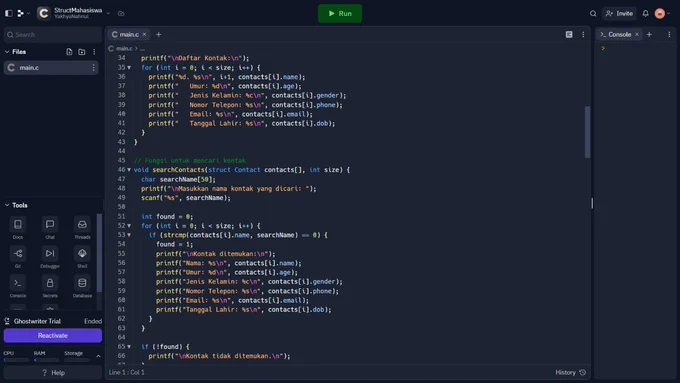This screenshot has width=680, height=383.
Task: Open the Threads tool
Action: point(82,228)
